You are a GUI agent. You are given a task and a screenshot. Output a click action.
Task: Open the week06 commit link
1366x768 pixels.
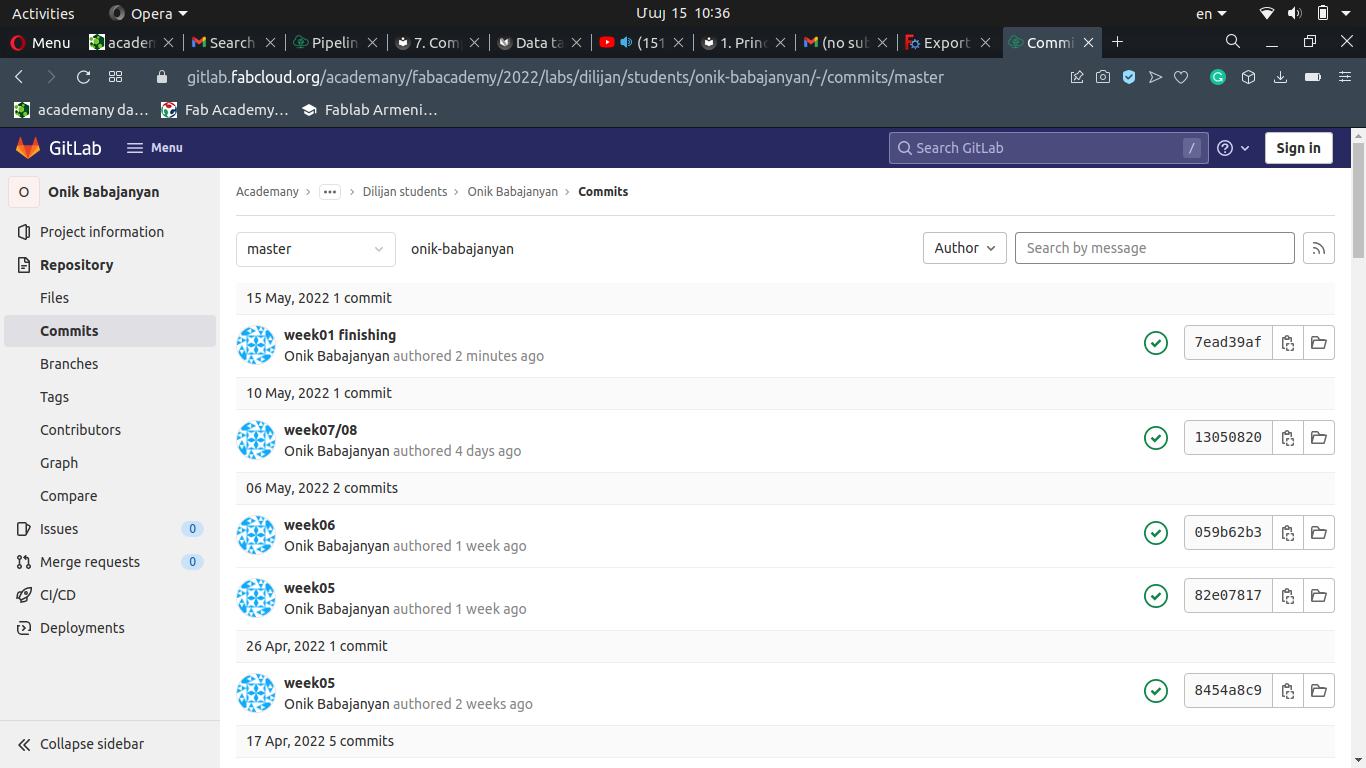point(310,525)
